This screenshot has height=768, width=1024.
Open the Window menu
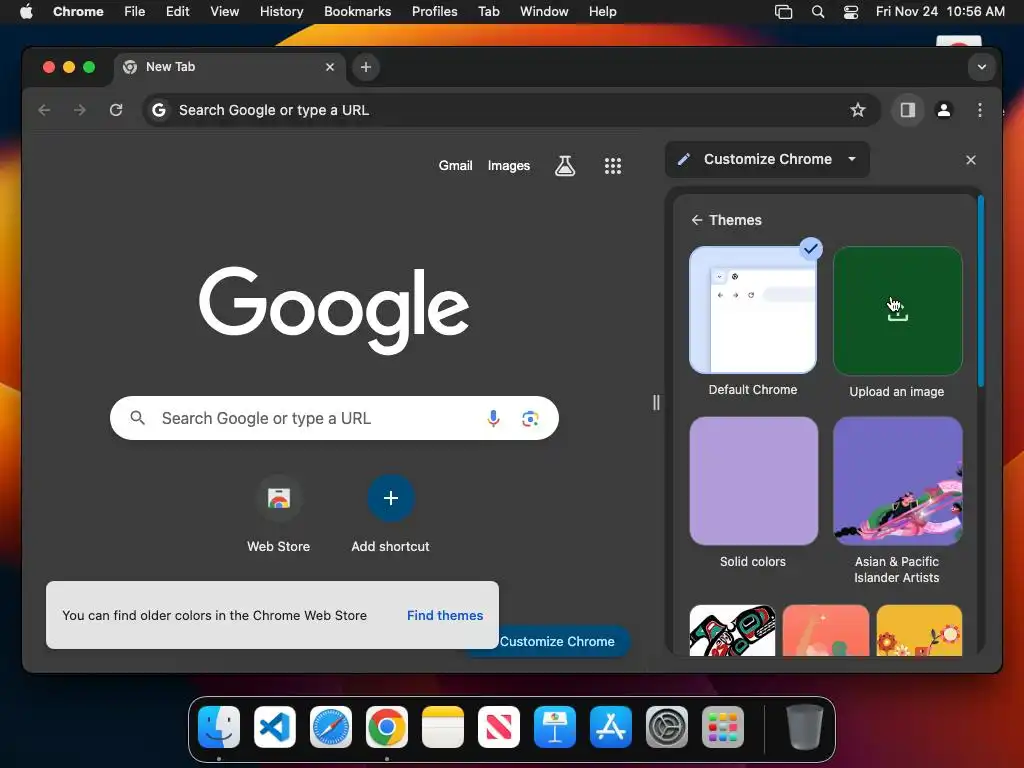pyautogui.click(x=544, y=11)
